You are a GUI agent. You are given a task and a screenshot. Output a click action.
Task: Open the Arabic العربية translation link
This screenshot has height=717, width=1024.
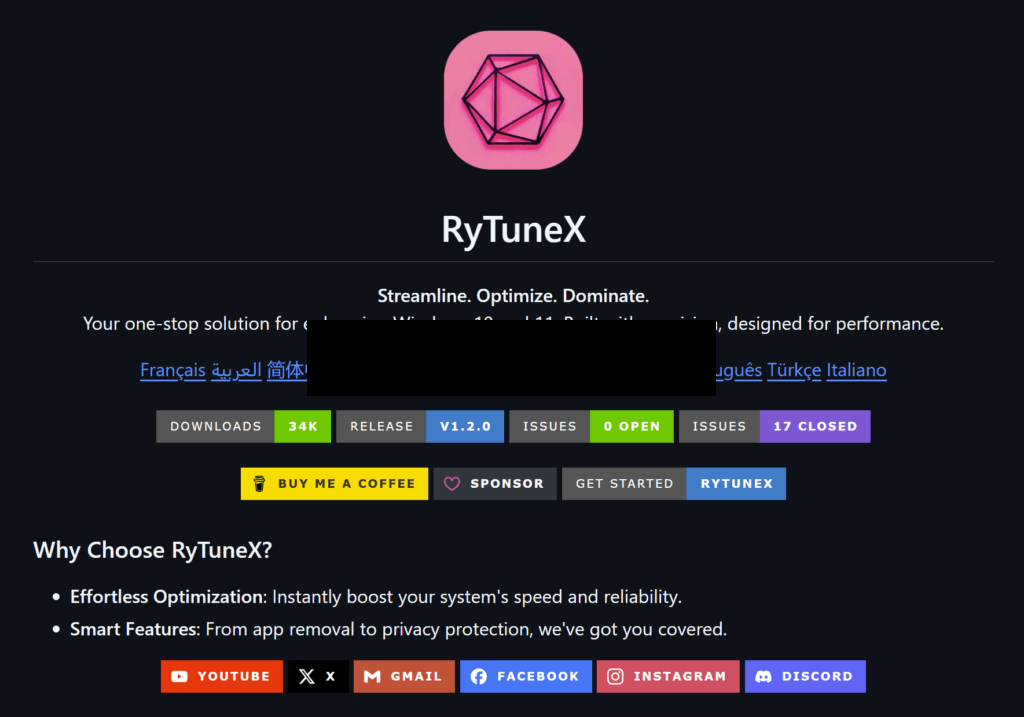point(236,370)
